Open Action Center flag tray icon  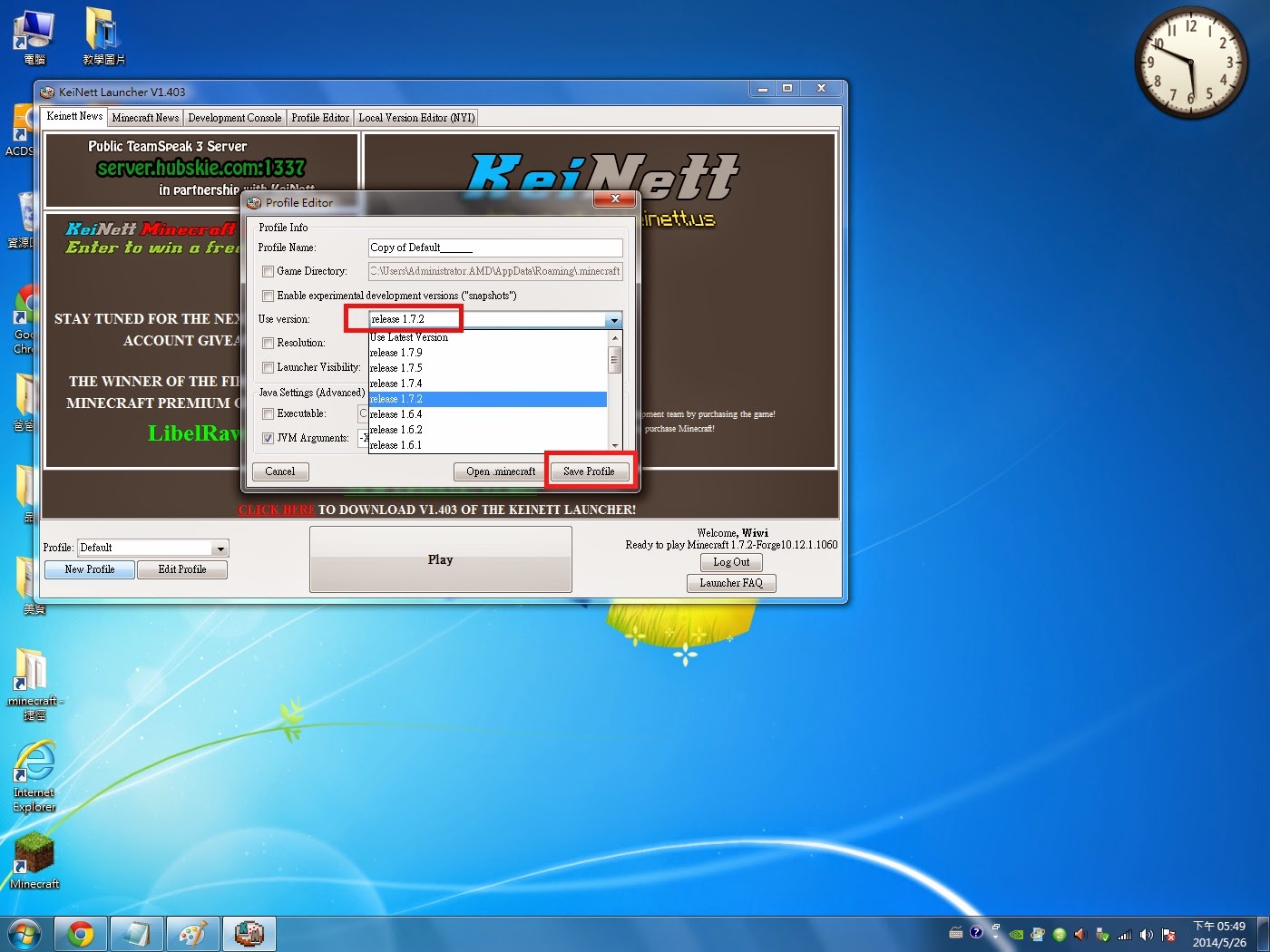coord(1168,934)
